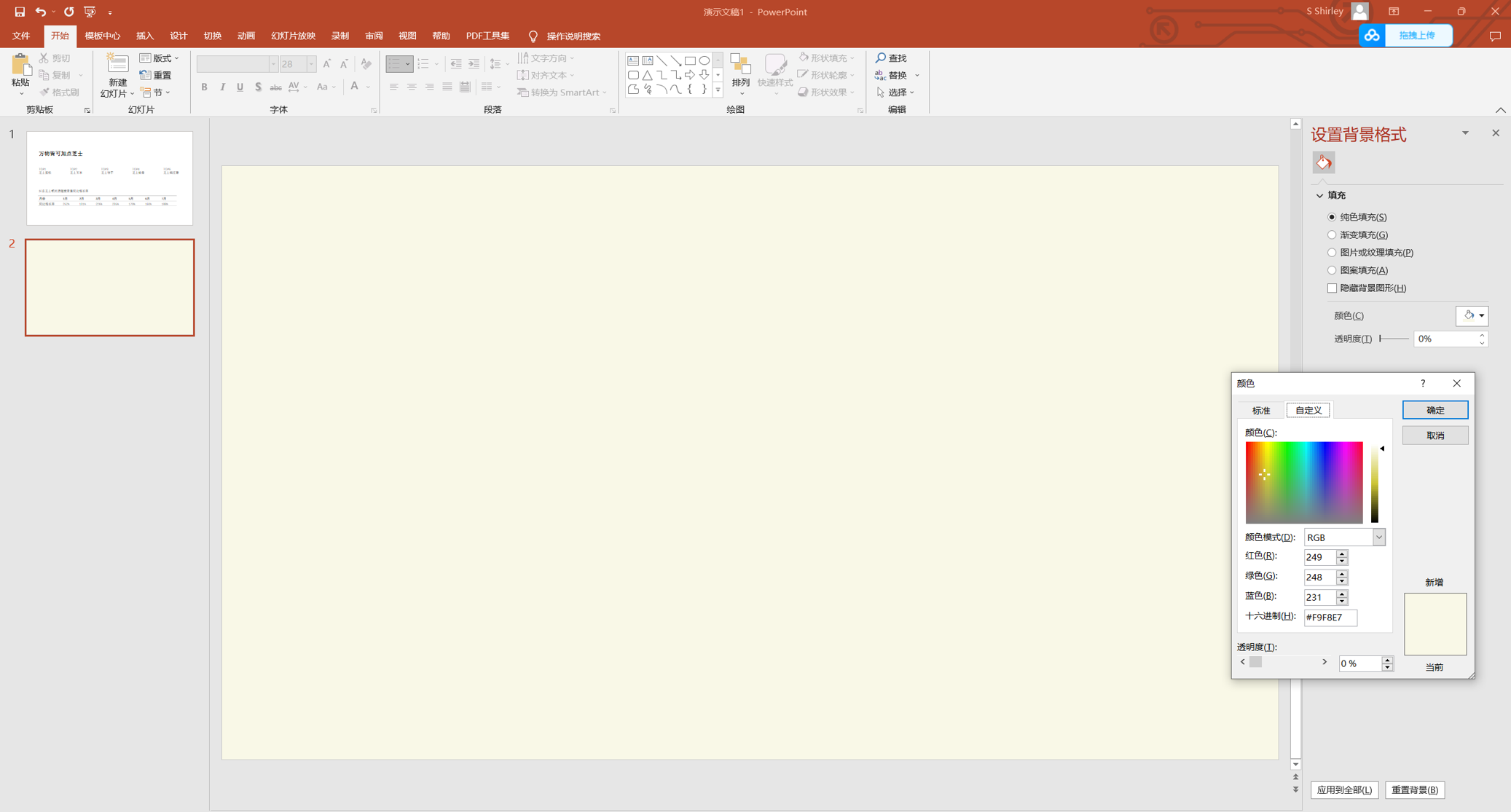Click the fill paint bucket icon in format pane
Screen dimensions: 1511x812
tap(1323, 162)
